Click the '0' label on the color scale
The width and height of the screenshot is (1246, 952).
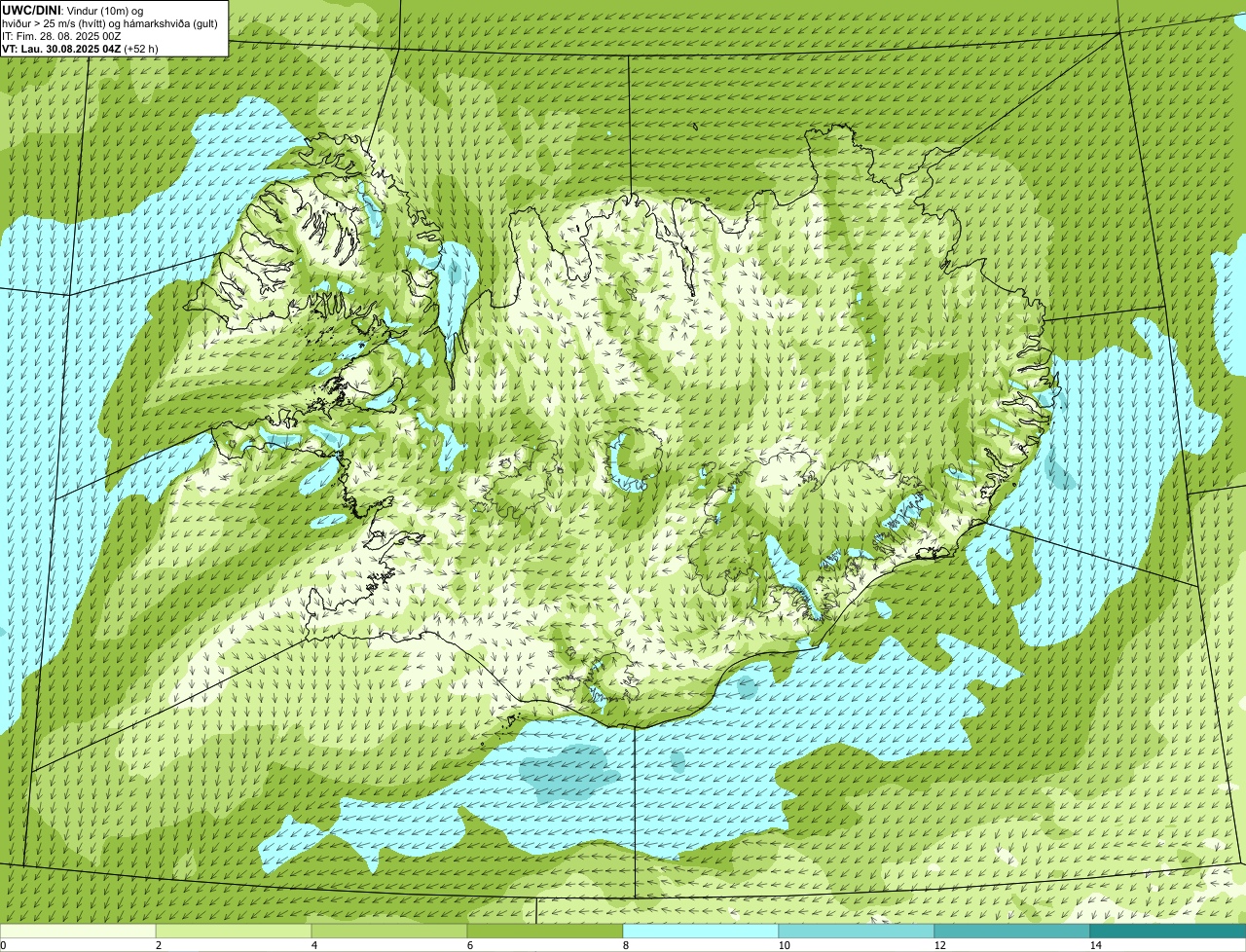pos(3,945)
